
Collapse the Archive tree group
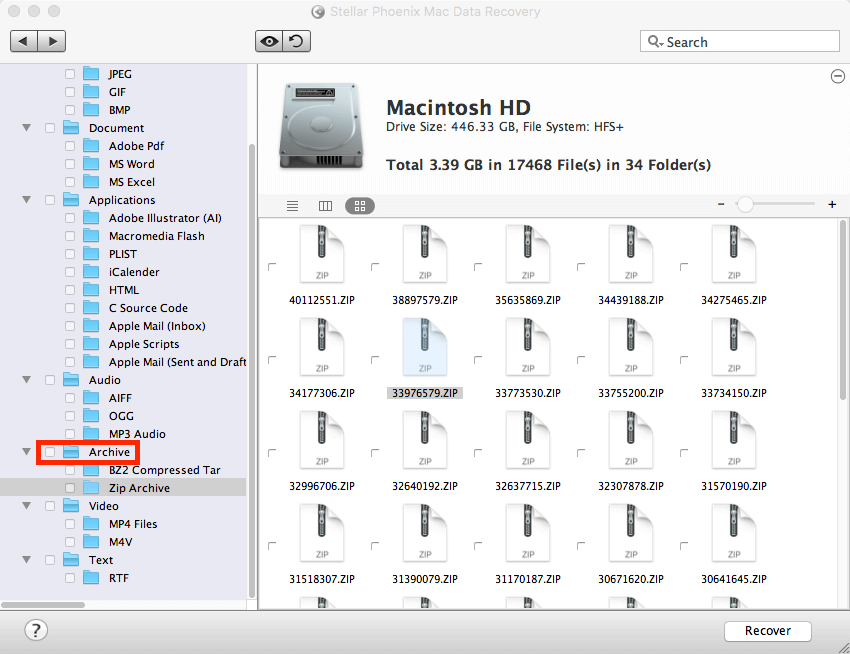click(27, 452)
